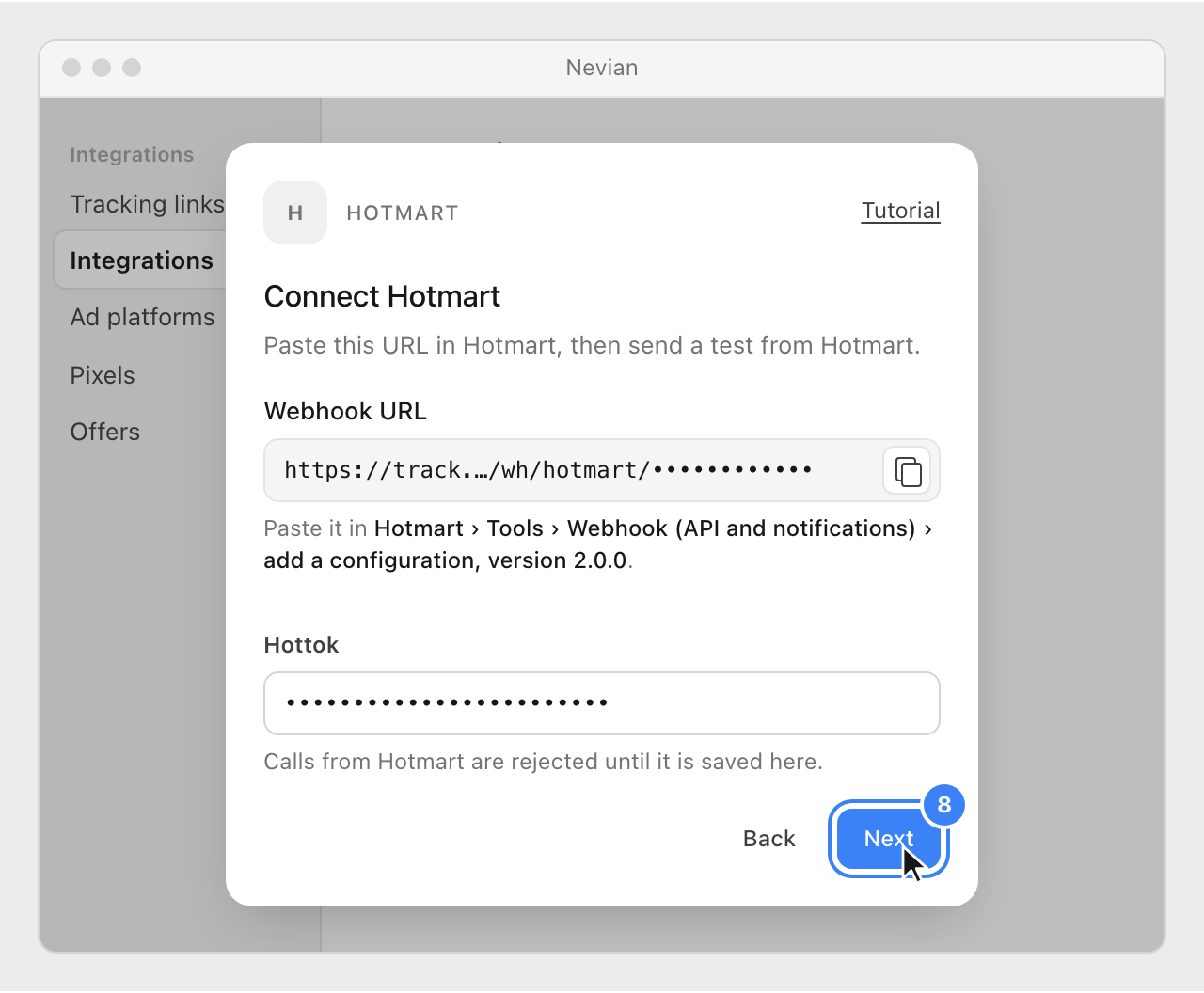Select Integrations item in the sidebar
Viewport: 1204px width, 993px height.
point(141,260)
